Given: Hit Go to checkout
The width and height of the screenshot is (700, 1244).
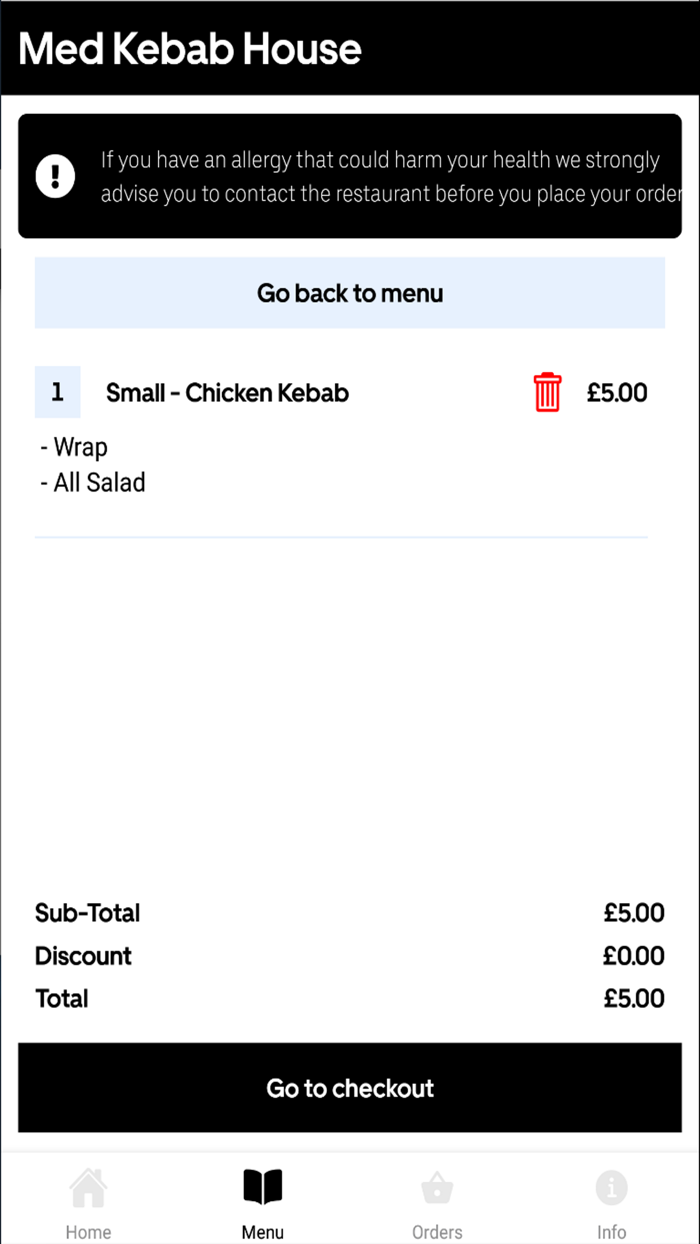Looking at the screenshot, I should (x=350, y=1088).
